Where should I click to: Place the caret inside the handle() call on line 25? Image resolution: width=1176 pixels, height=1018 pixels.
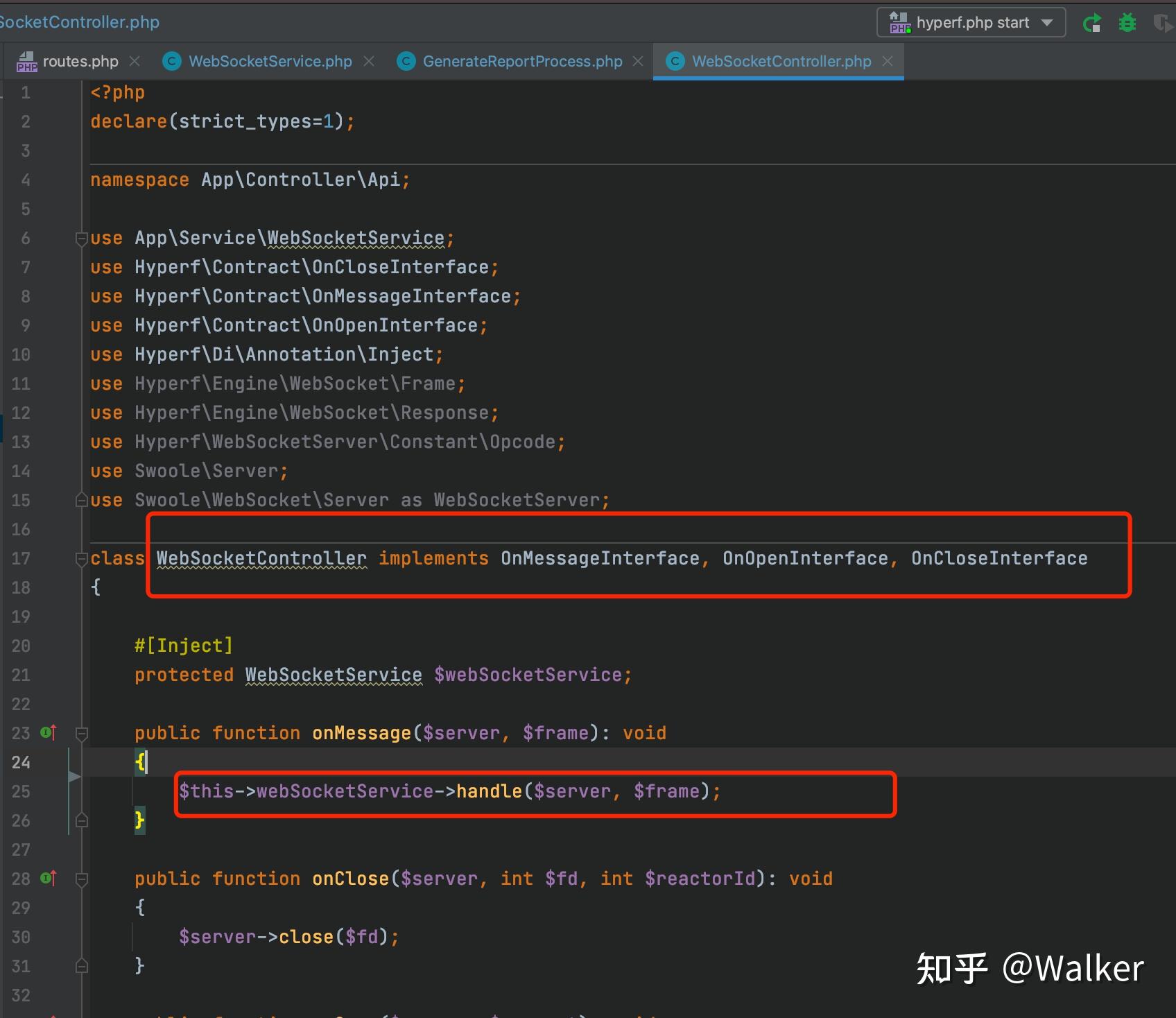pos(490,791)
